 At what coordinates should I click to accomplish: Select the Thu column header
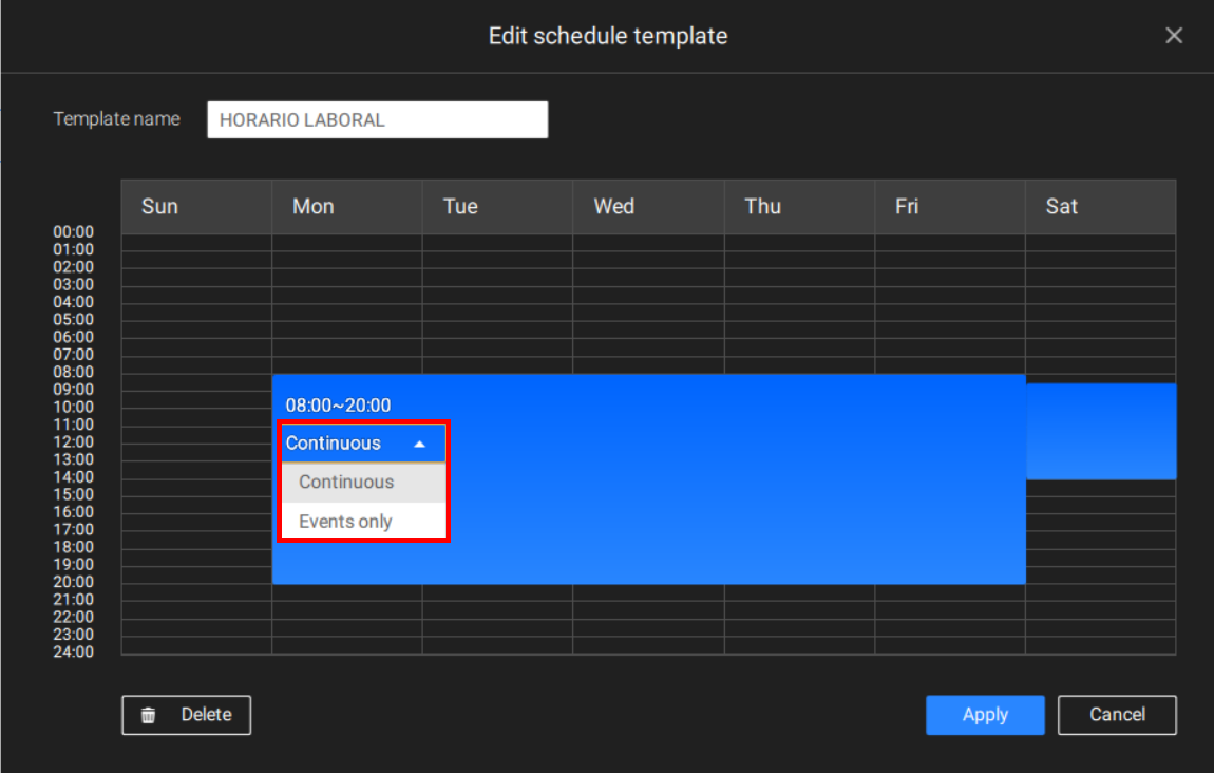(x=799, y=207)
